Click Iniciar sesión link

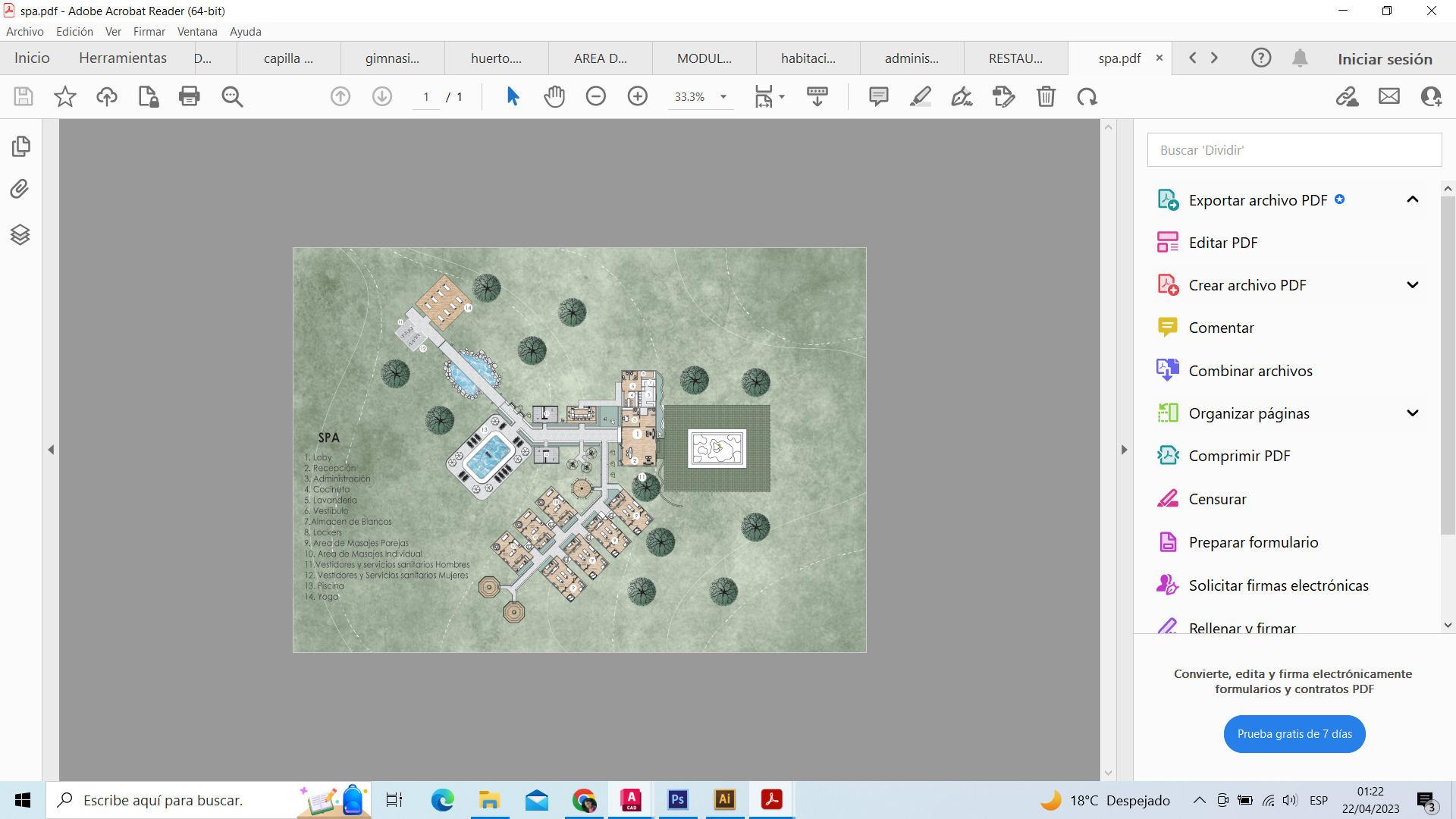point(1384,58)
